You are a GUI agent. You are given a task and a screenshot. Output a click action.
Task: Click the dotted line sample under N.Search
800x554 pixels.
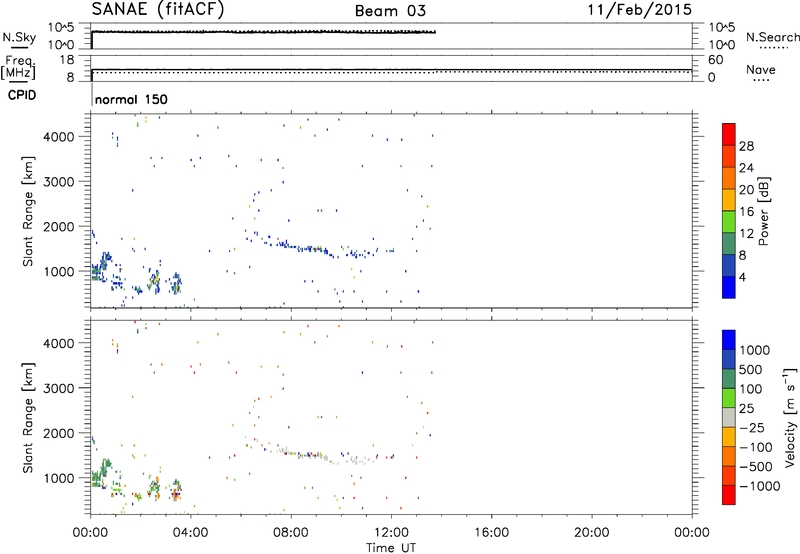click(x=773, y=48)
